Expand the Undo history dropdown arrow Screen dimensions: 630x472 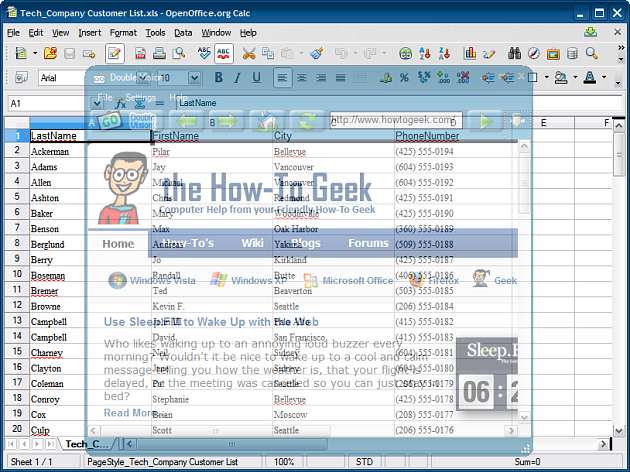pos(355,53)
